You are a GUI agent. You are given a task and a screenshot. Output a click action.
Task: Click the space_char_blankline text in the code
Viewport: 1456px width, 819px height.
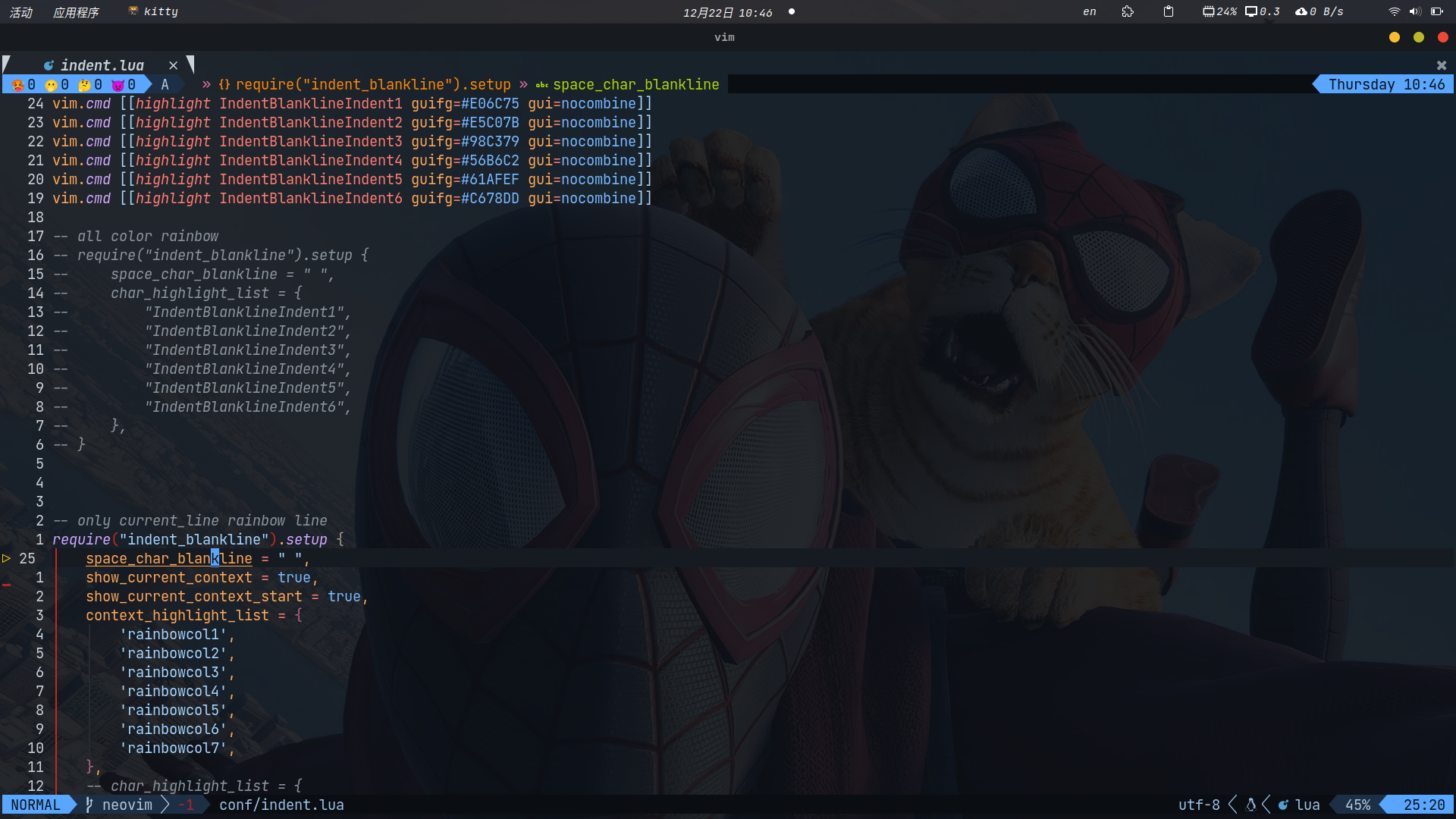pos(168,559)
